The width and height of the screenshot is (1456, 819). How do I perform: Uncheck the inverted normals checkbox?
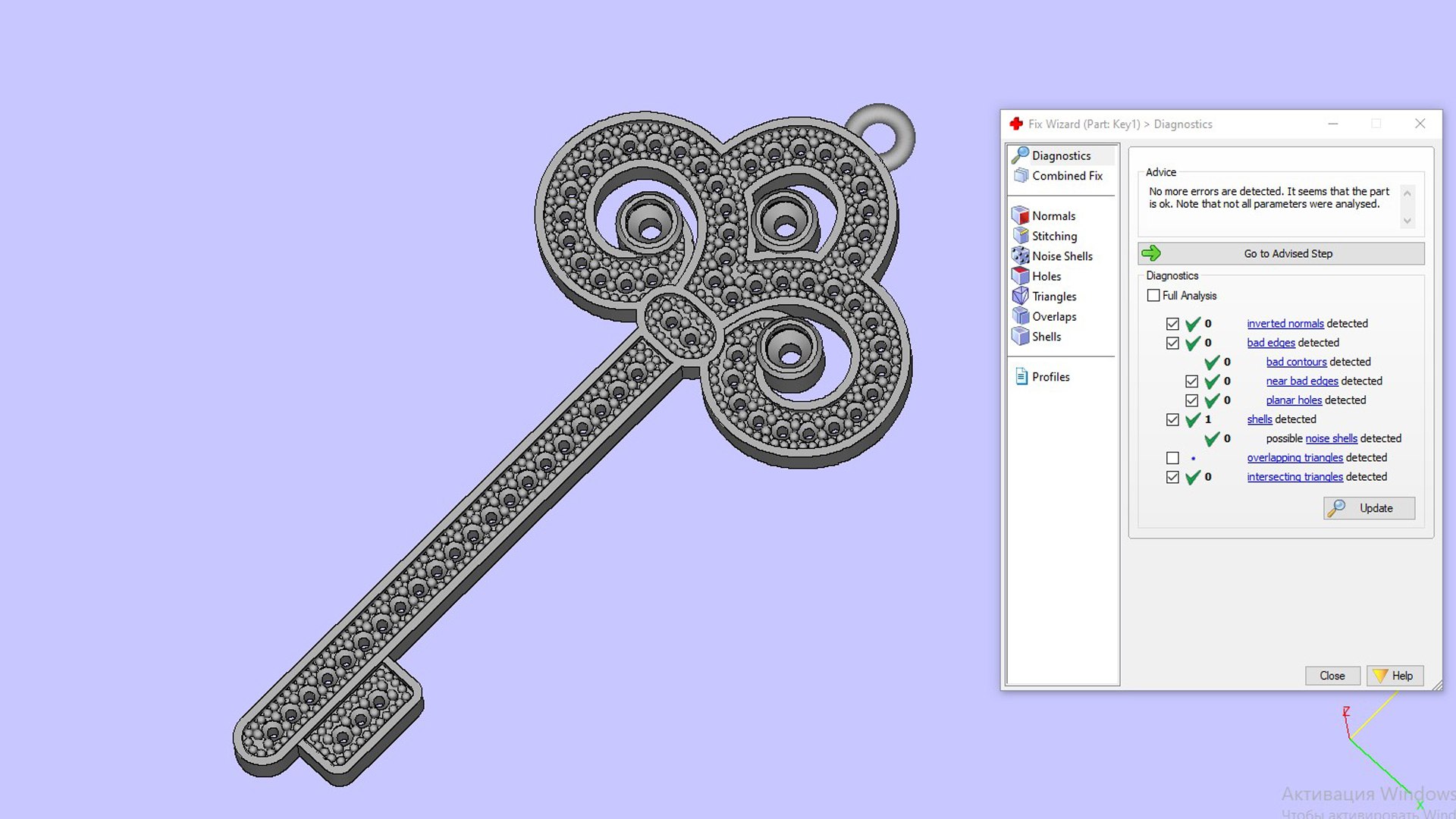(x=1172, y=324)
